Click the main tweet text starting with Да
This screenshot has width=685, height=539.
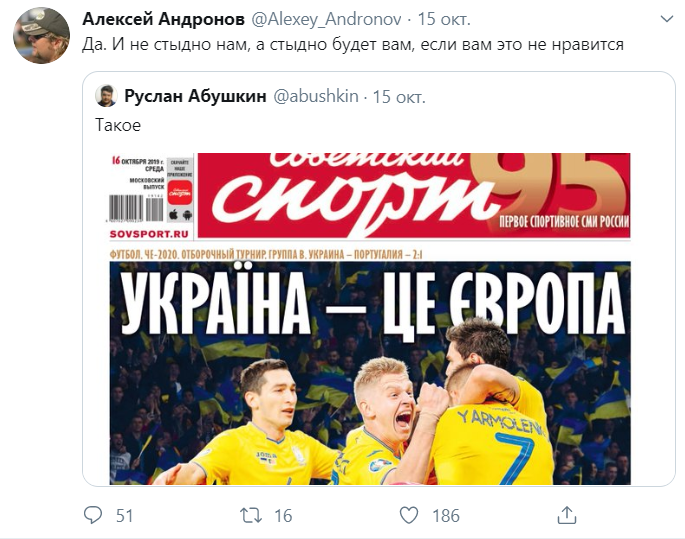click(353, 45)
